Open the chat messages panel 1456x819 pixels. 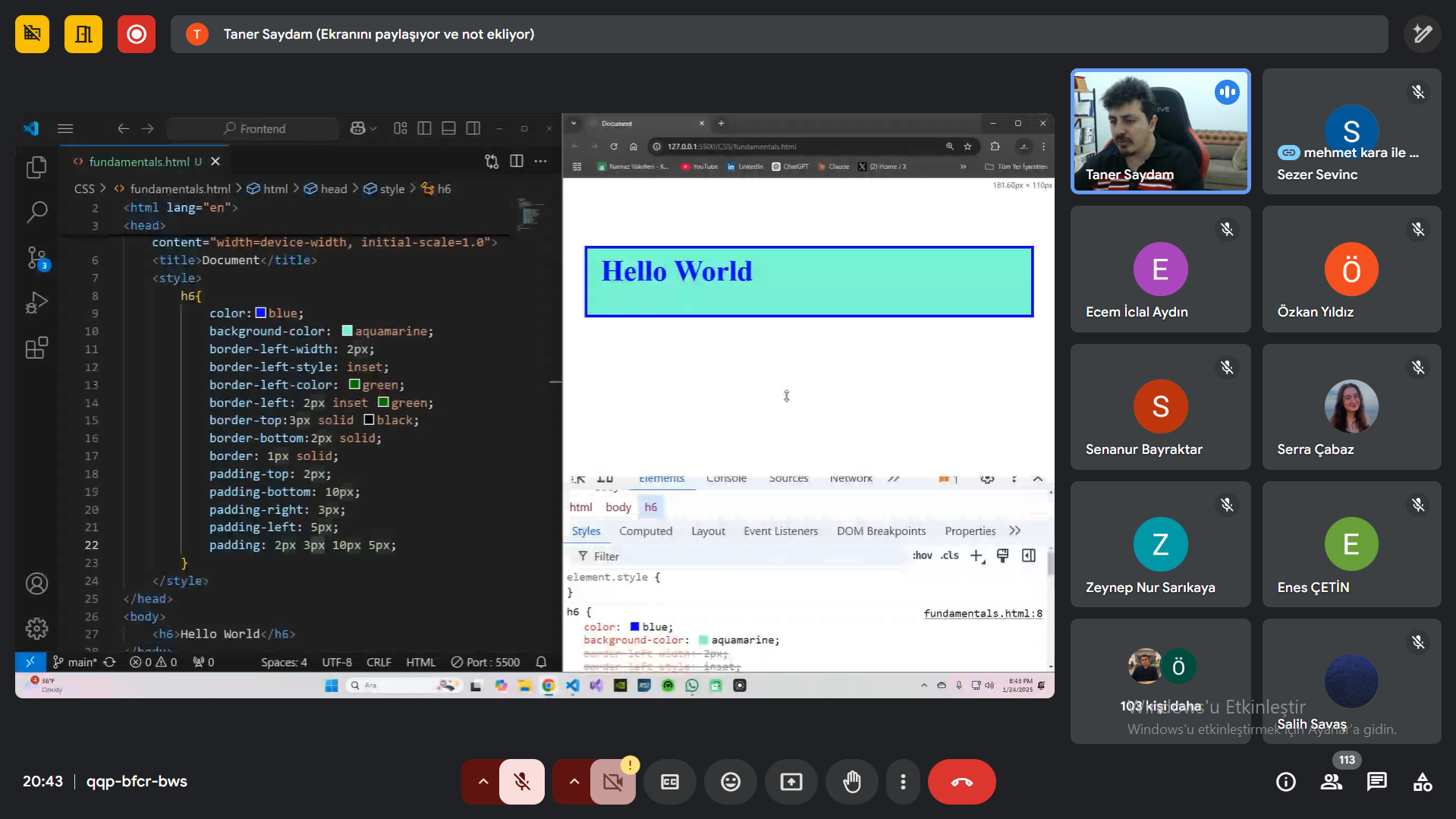(1376, 781)
